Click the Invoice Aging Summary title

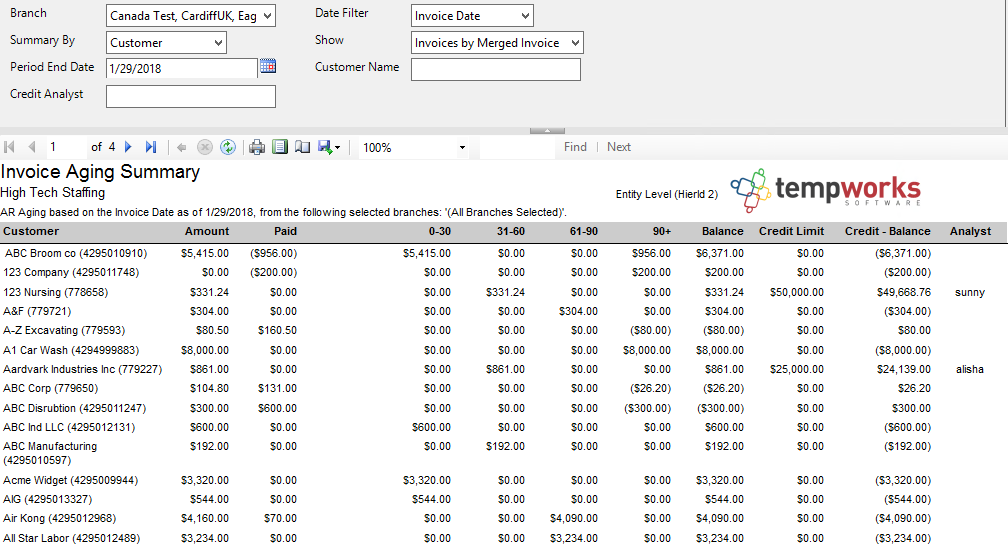point(100,172)
